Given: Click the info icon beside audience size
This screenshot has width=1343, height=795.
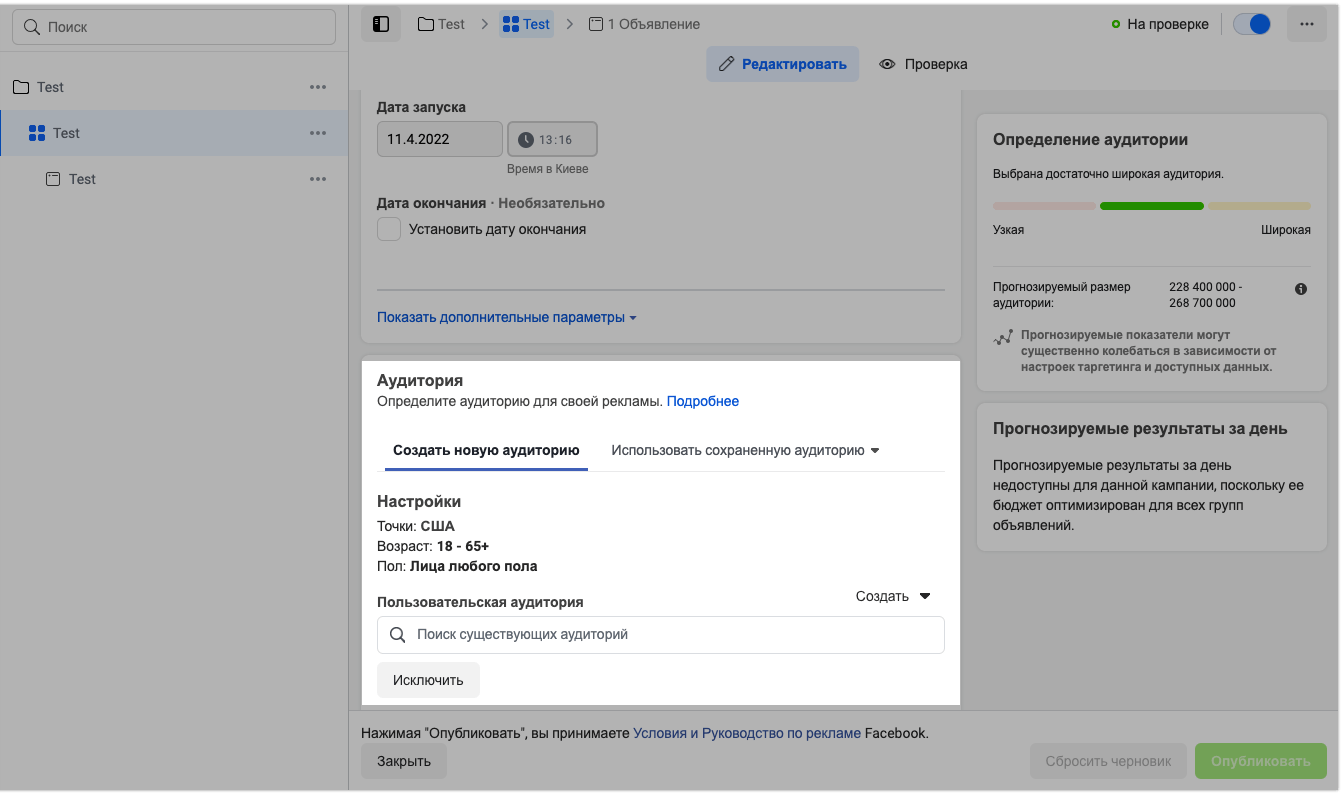Looking at the screenshot, I should (x=1301, y=289).
